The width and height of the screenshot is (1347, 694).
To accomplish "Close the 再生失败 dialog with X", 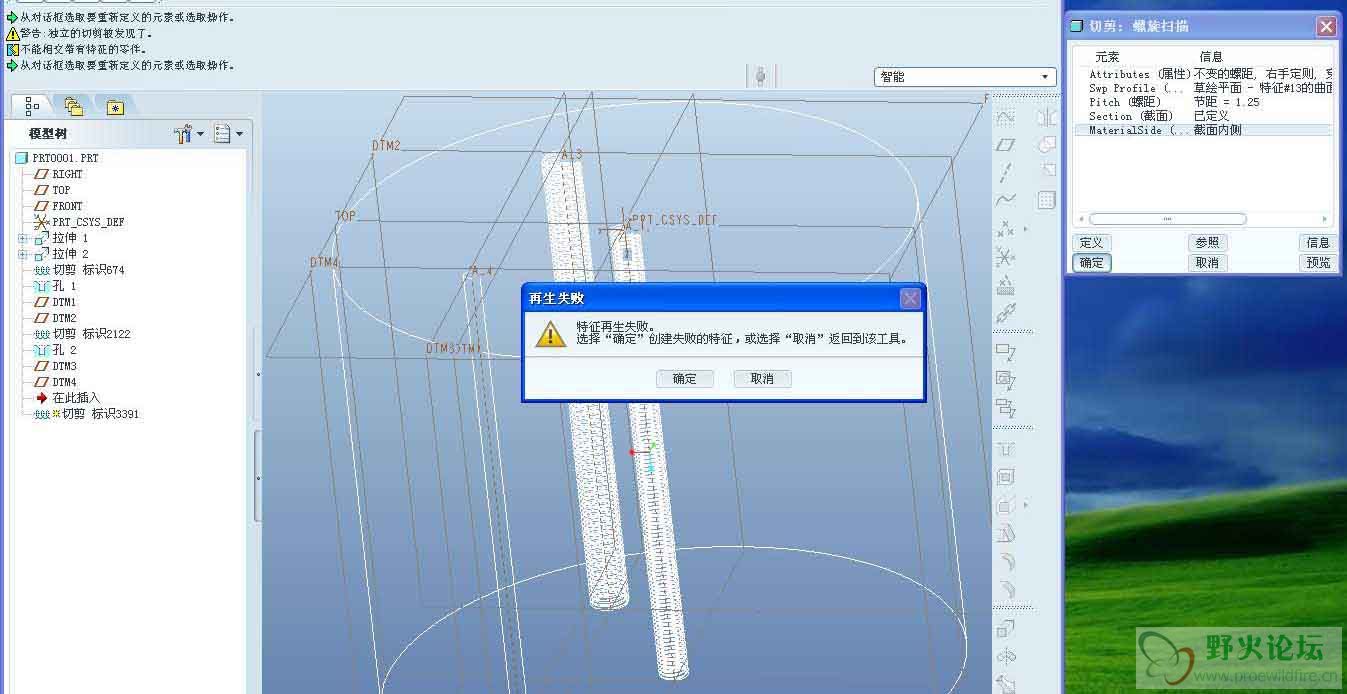I will click(x=909, y=298).
